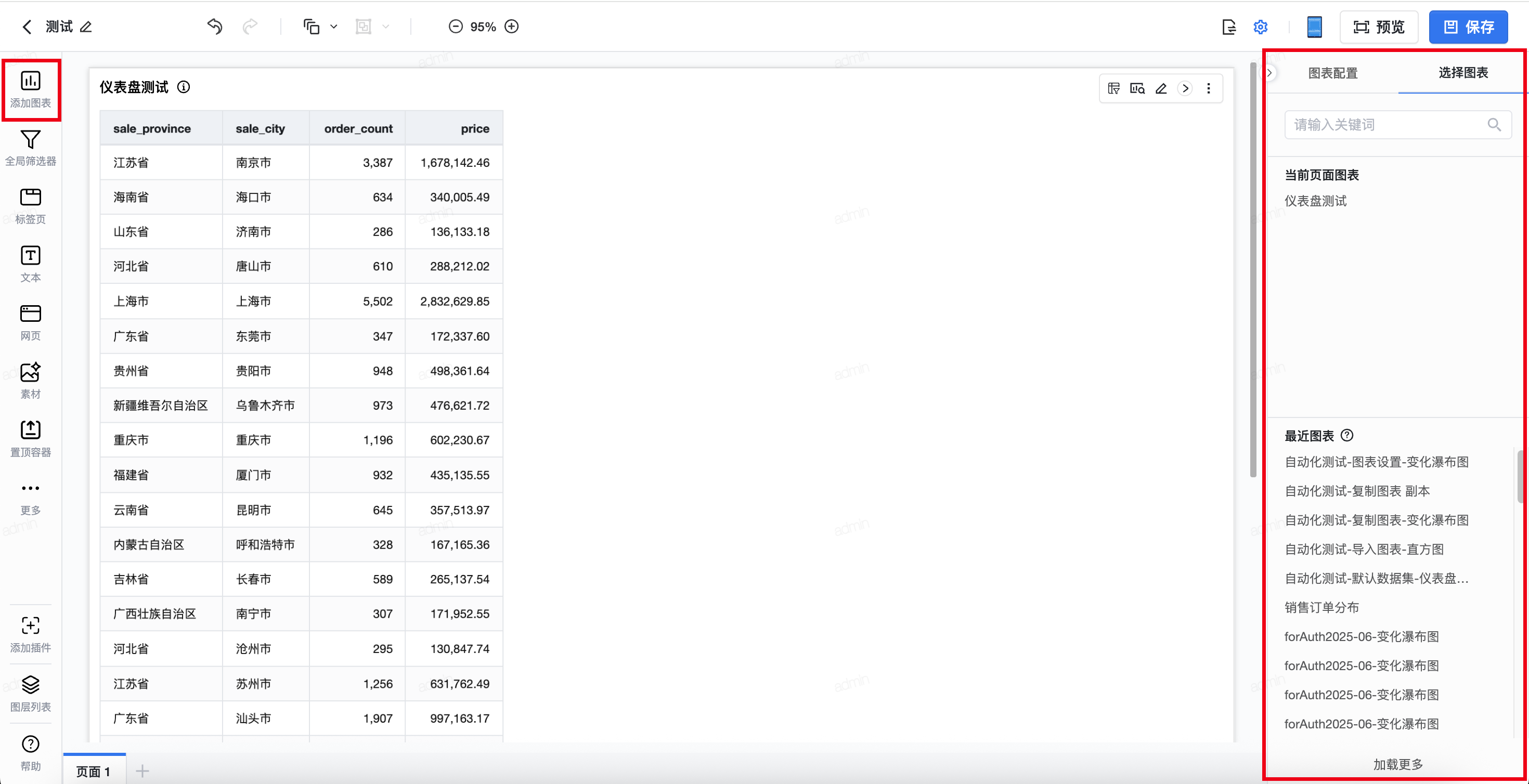This screenshot has height=784, width=1529.
Task: Add a new page with plus icon
Action: click(142, 771)
